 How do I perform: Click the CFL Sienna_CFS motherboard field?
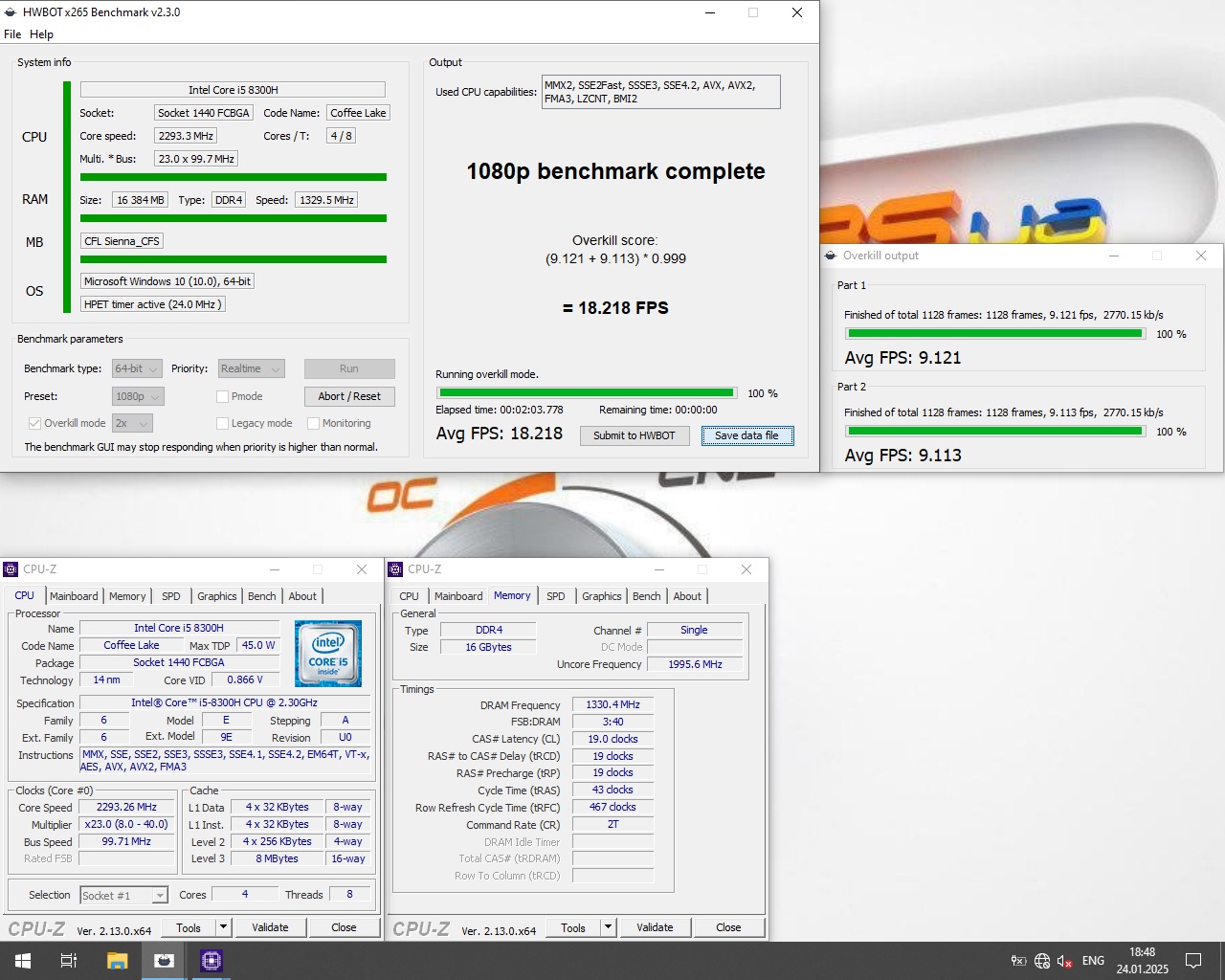pos(122,241)
